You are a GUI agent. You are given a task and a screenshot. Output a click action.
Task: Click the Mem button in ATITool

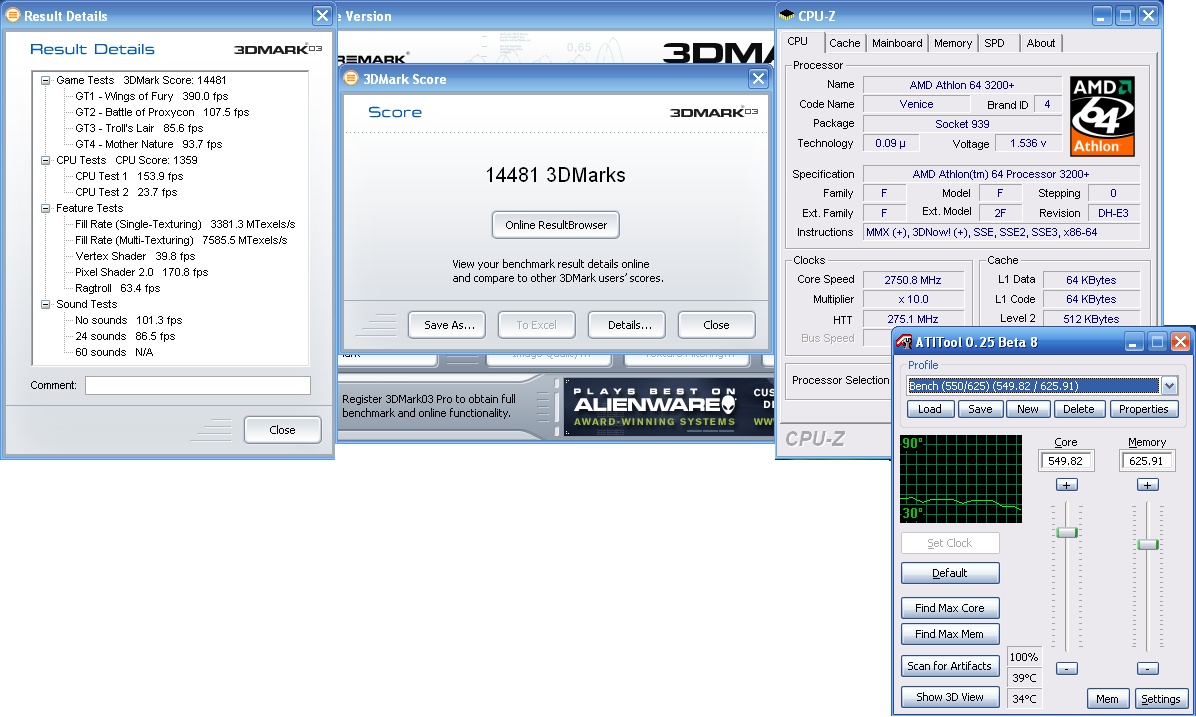[1108, 699]
